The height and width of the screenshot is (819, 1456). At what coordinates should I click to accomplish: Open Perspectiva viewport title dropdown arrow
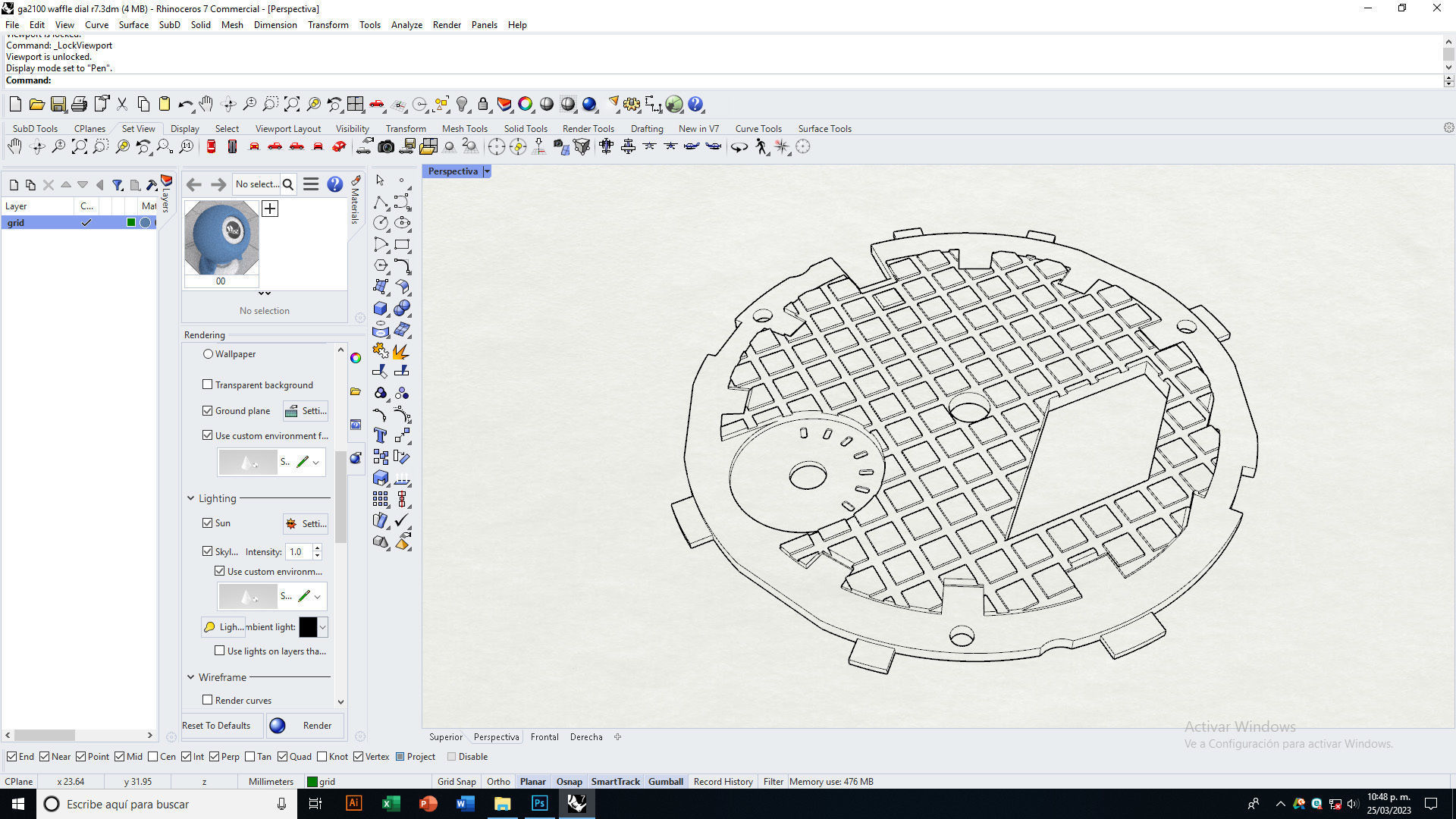click(487, 171)
